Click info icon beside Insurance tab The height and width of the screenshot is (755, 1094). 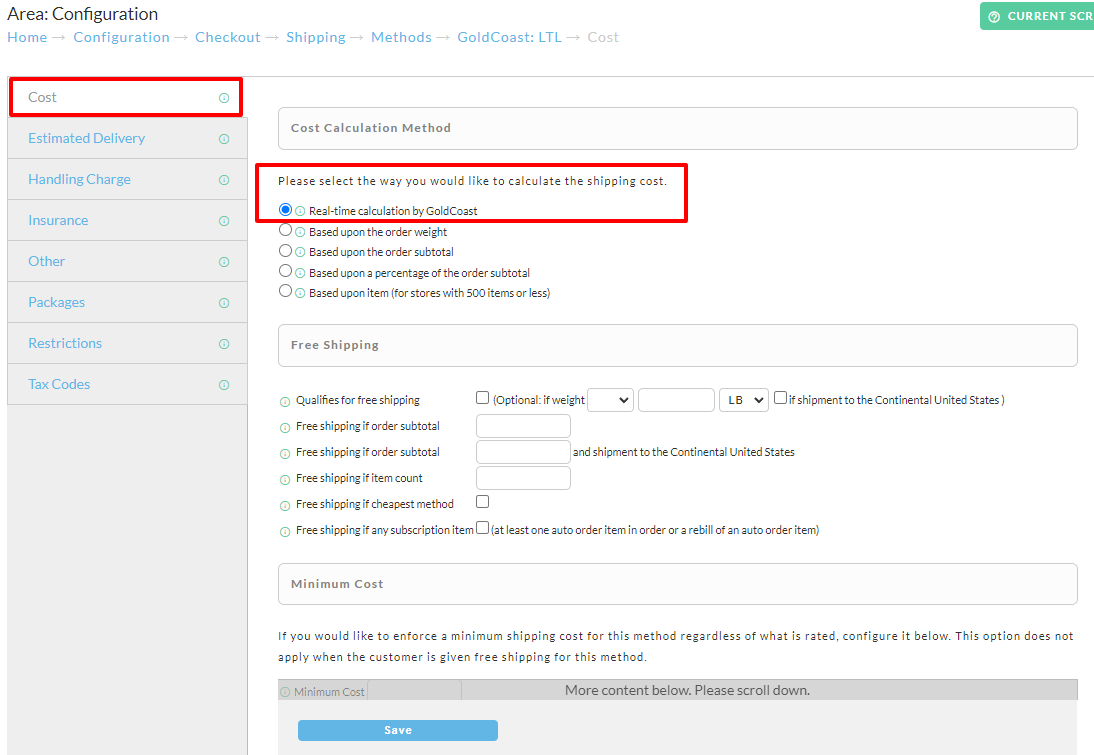[x=224, y=221]
